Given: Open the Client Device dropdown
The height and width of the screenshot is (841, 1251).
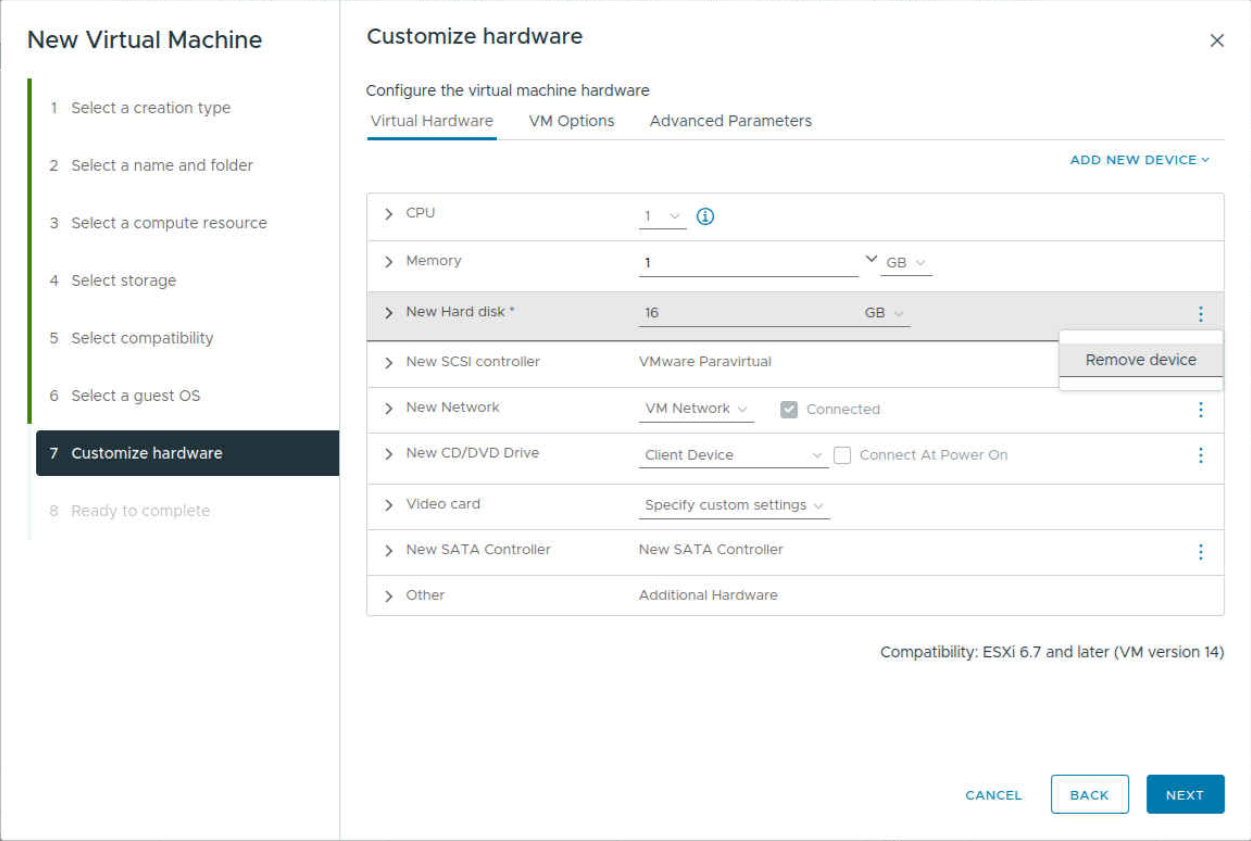Looking at the screenshot, I should point(732,455).
